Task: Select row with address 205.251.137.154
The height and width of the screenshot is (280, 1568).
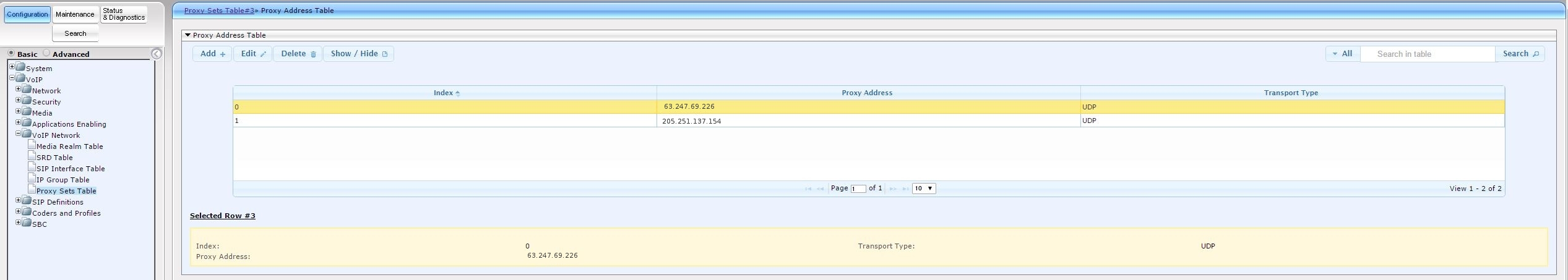Action: pyautogui.click(x=869, y=121)
